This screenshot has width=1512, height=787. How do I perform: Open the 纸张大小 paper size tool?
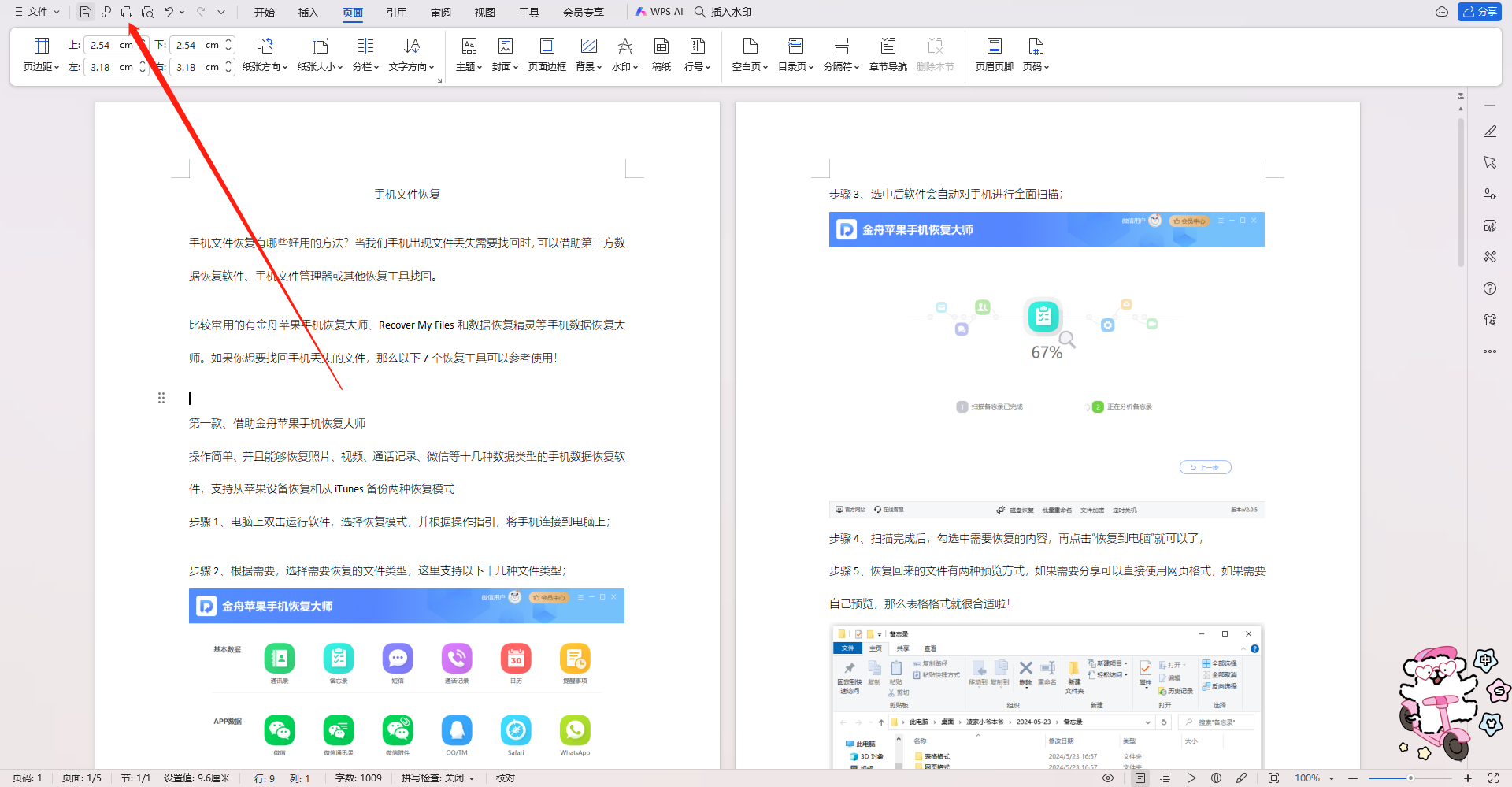321,54
